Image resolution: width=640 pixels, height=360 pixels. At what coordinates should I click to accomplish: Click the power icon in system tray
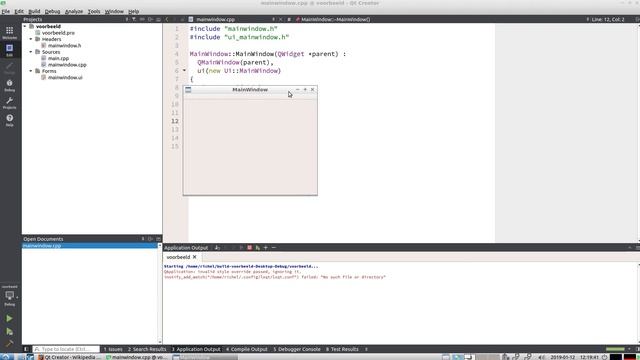tap(604, 357)
